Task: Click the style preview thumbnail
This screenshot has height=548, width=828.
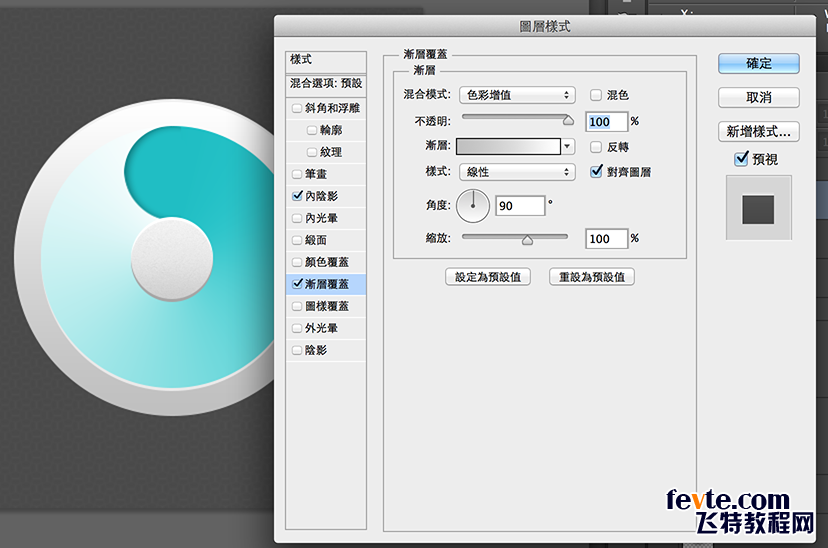Action: pyautogui.click(x=758, y=208)
